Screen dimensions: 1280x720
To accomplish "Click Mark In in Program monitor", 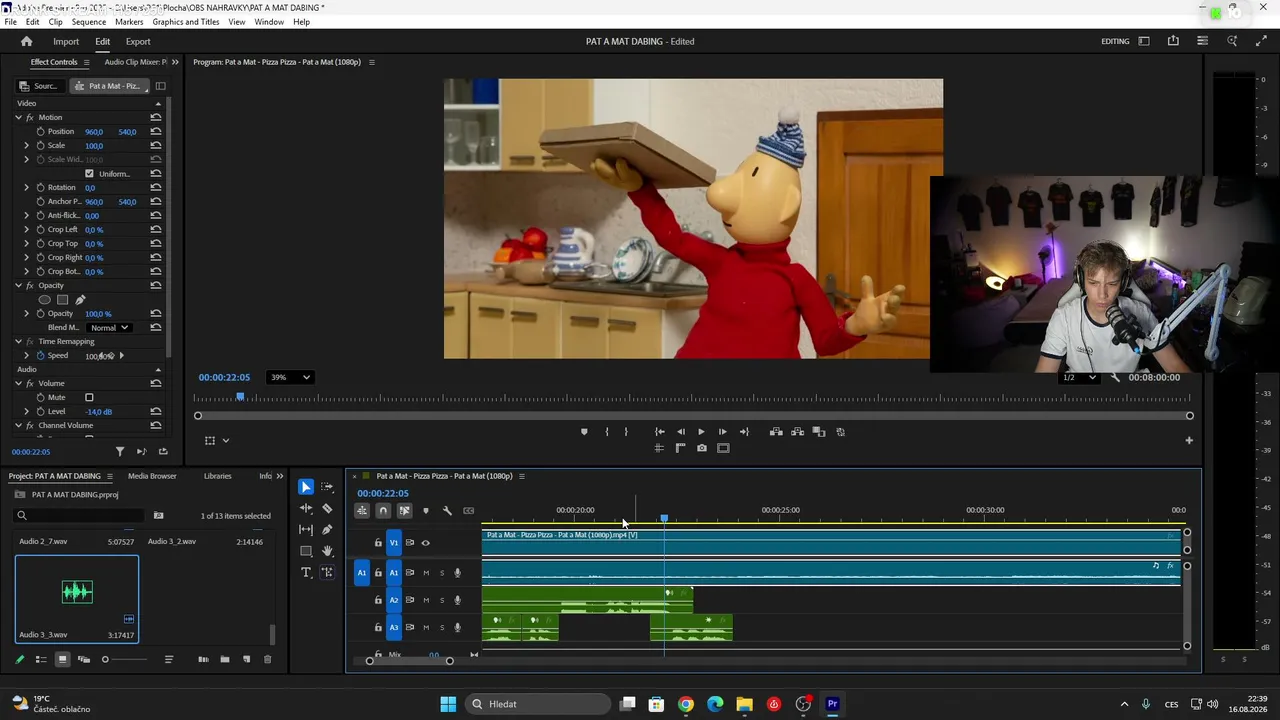I will point(607,432).
